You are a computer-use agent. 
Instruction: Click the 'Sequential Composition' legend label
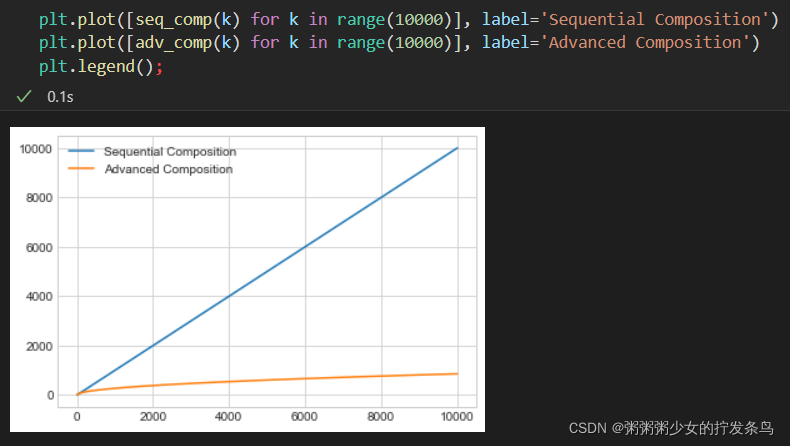tap(170, 151)
